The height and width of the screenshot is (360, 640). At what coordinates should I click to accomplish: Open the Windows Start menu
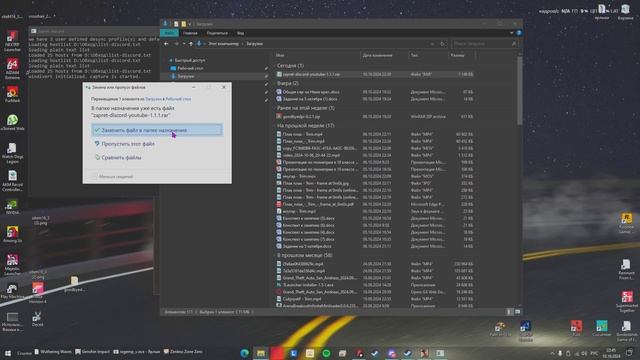tap(7, 353)
